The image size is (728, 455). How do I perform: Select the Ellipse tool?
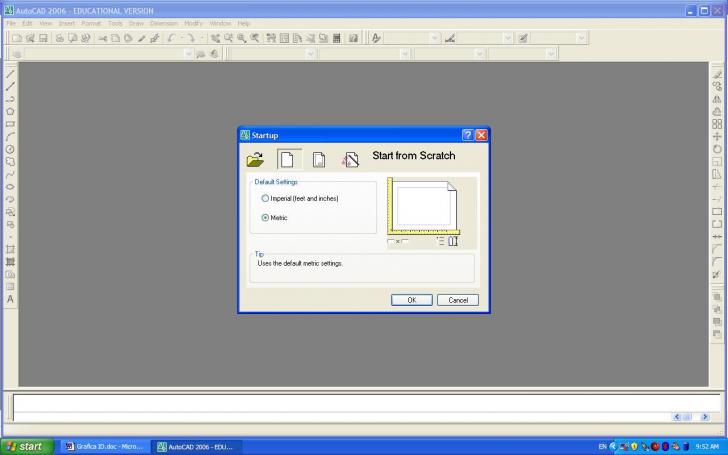pos(10,187)
